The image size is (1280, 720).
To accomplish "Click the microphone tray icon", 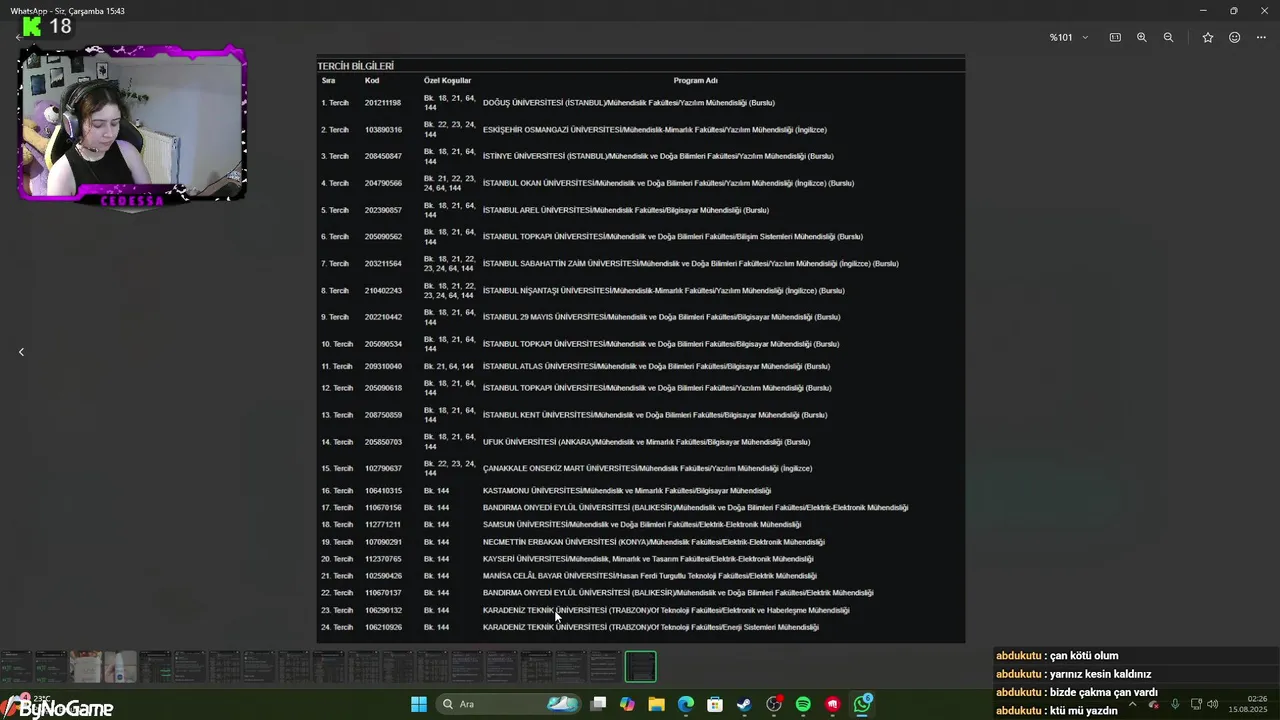I will [1175, 704].
